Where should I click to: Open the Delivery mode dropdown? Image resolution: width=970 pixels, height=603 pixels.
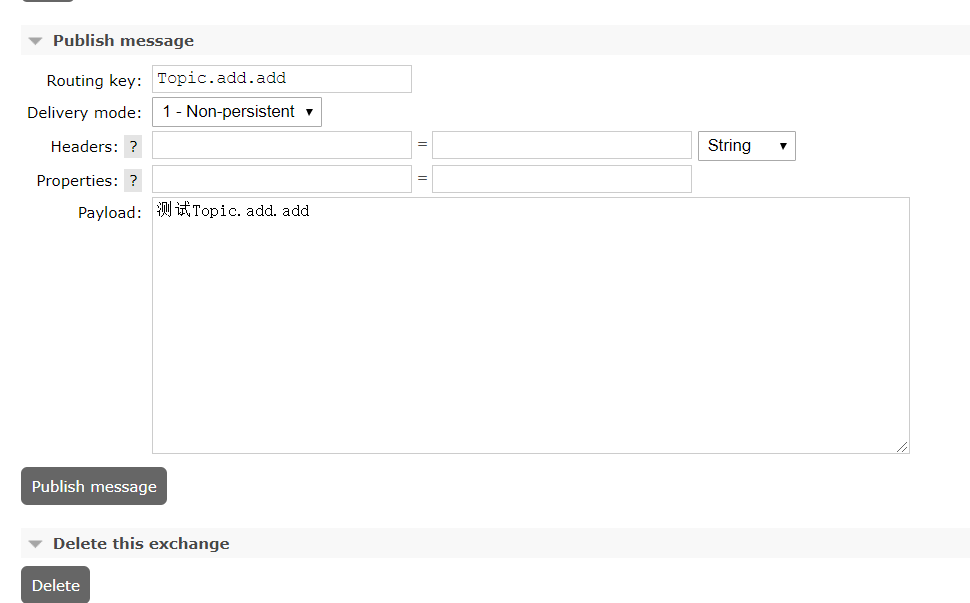(237, 112)
